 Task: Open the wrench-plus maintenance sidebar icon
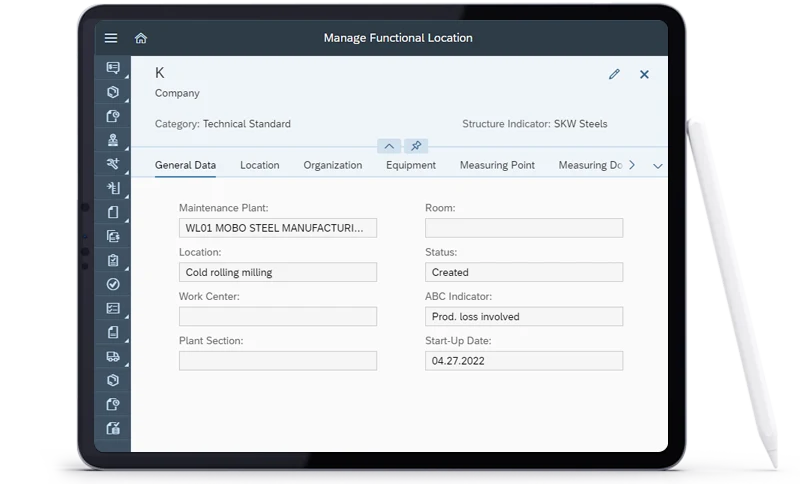113,164
